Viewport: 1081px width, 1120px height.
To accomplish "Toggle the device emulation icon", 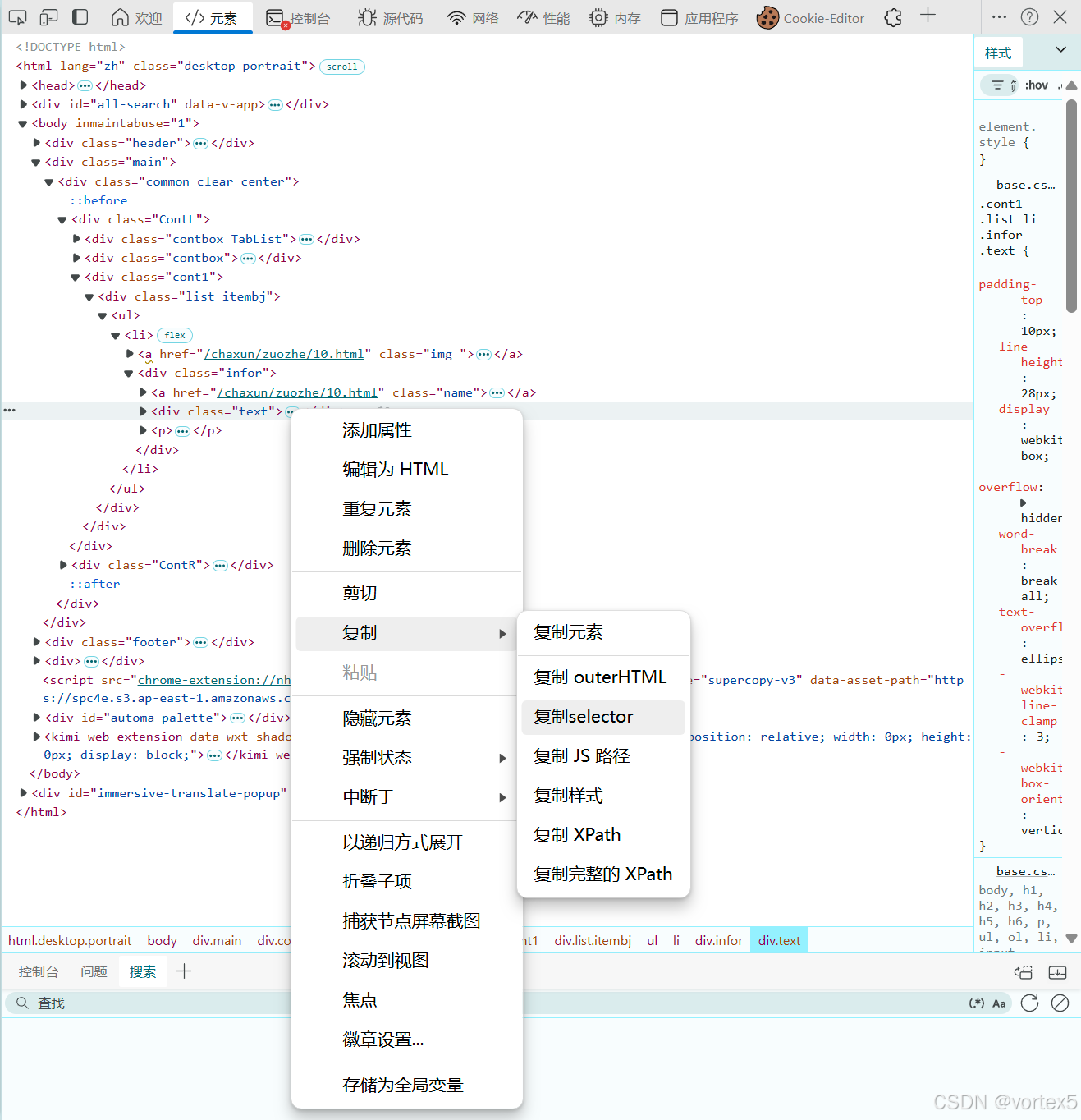I will (49, 16).
